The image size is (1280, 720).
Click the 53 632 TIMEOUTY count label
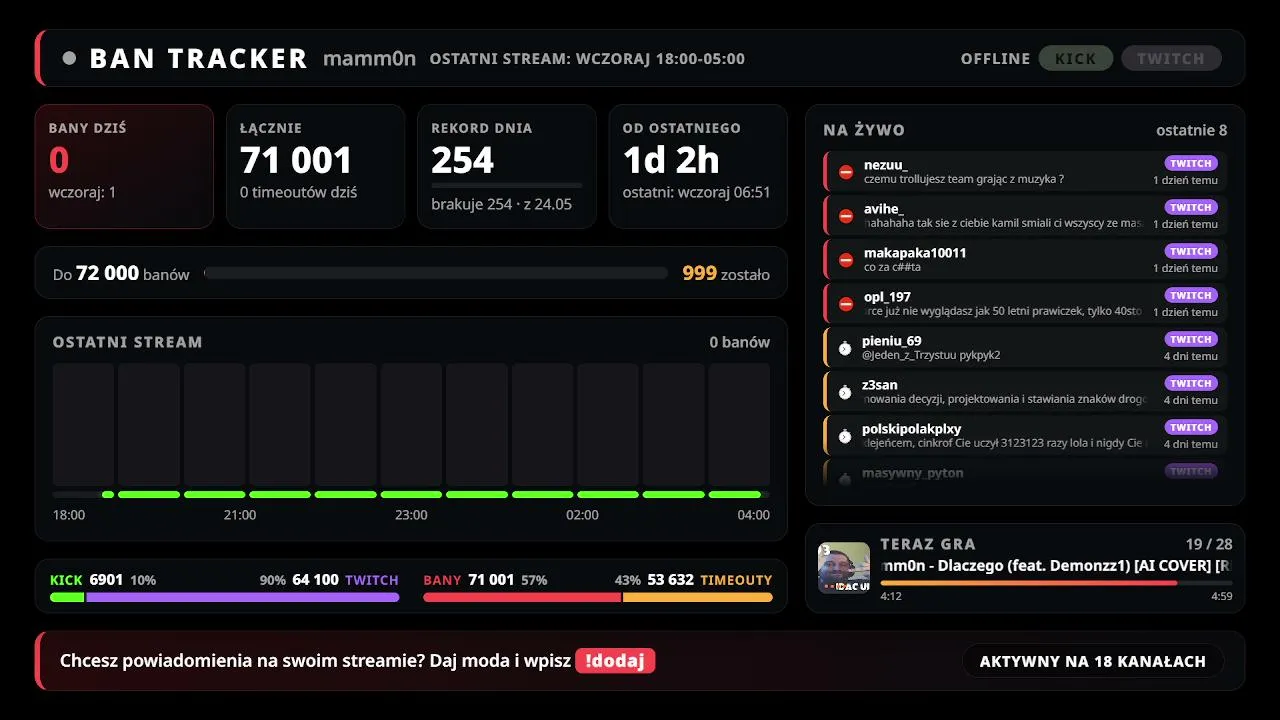pyautogui.click(x=710, y=580)
